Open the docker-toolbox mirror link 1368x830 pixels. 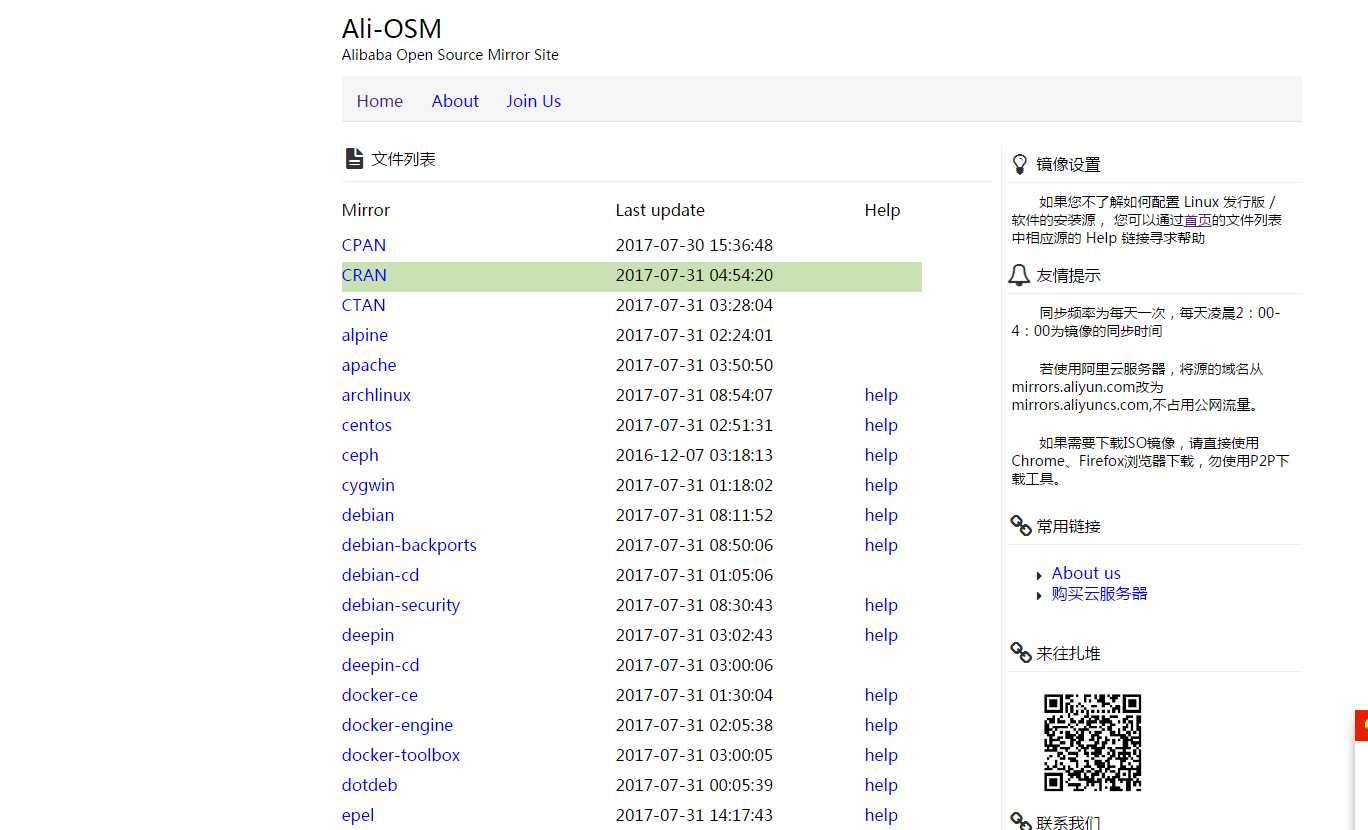401,755
